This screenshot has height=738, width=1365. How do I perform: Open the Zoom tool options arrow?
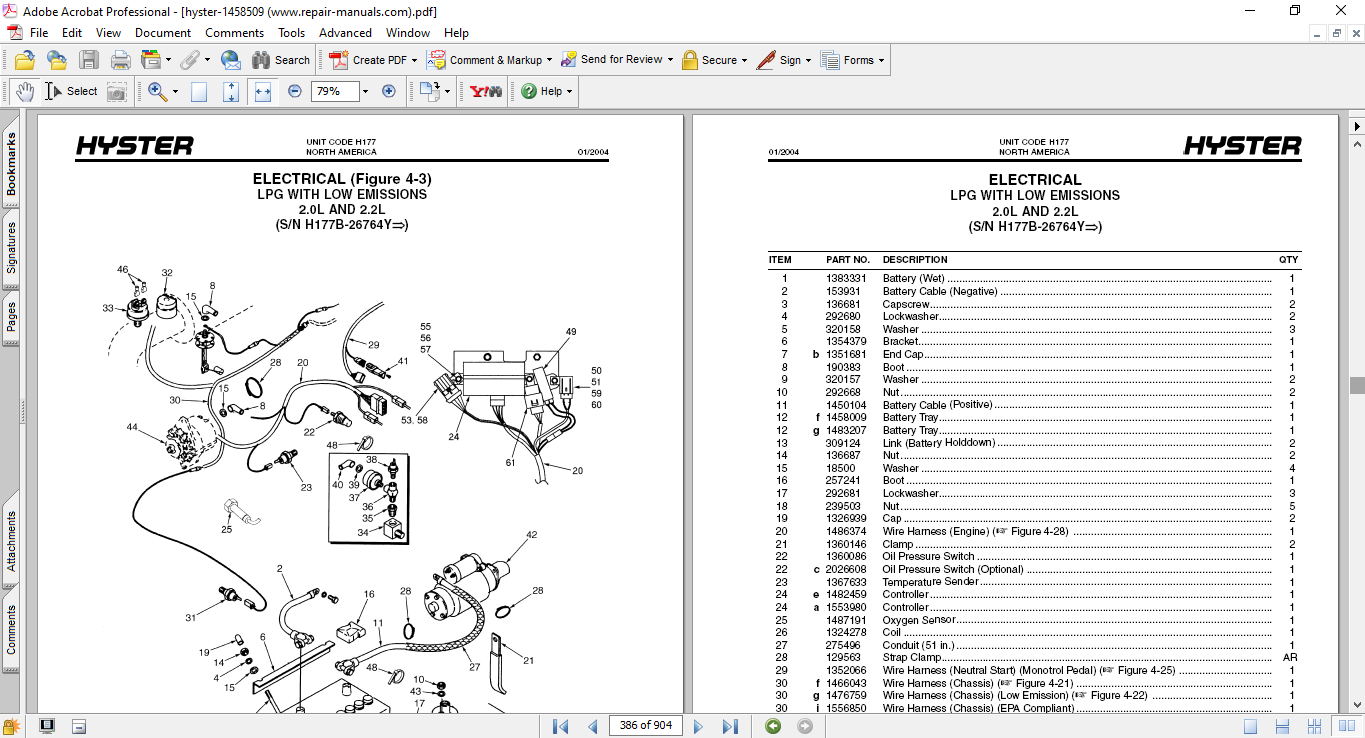[x=175, y=91]
